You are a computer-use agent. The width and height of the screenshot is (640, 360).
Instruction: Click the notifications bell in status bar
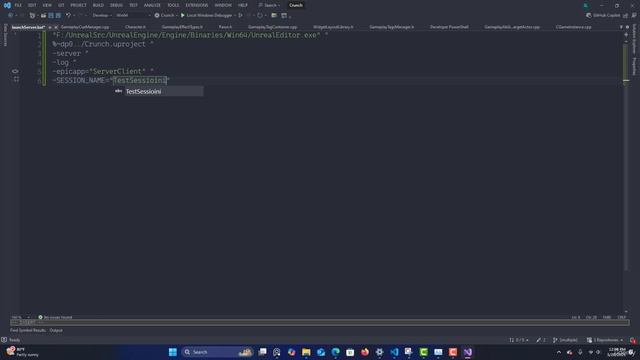pyautogui.click(x=633, y=340)
